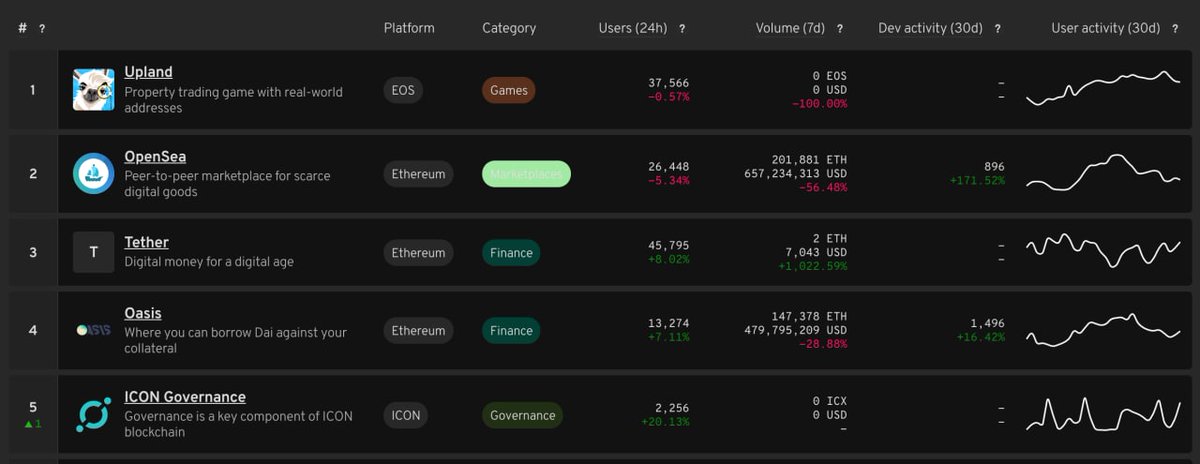This screenshot has height=464, width=1200.
Task: Open the Tether link
Action: [x=146, y=242]
